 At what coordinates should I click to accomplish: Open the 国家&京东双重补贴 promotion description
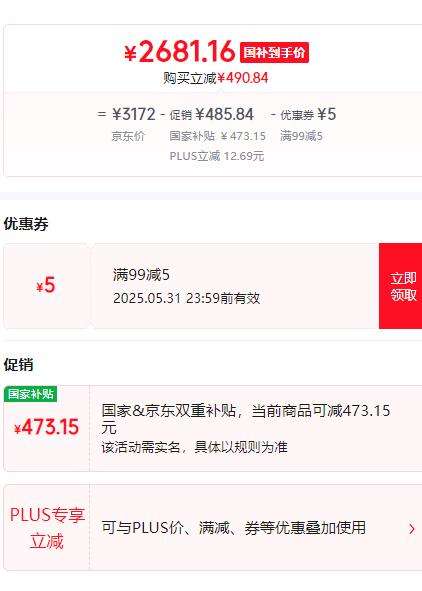pos(246,419)
